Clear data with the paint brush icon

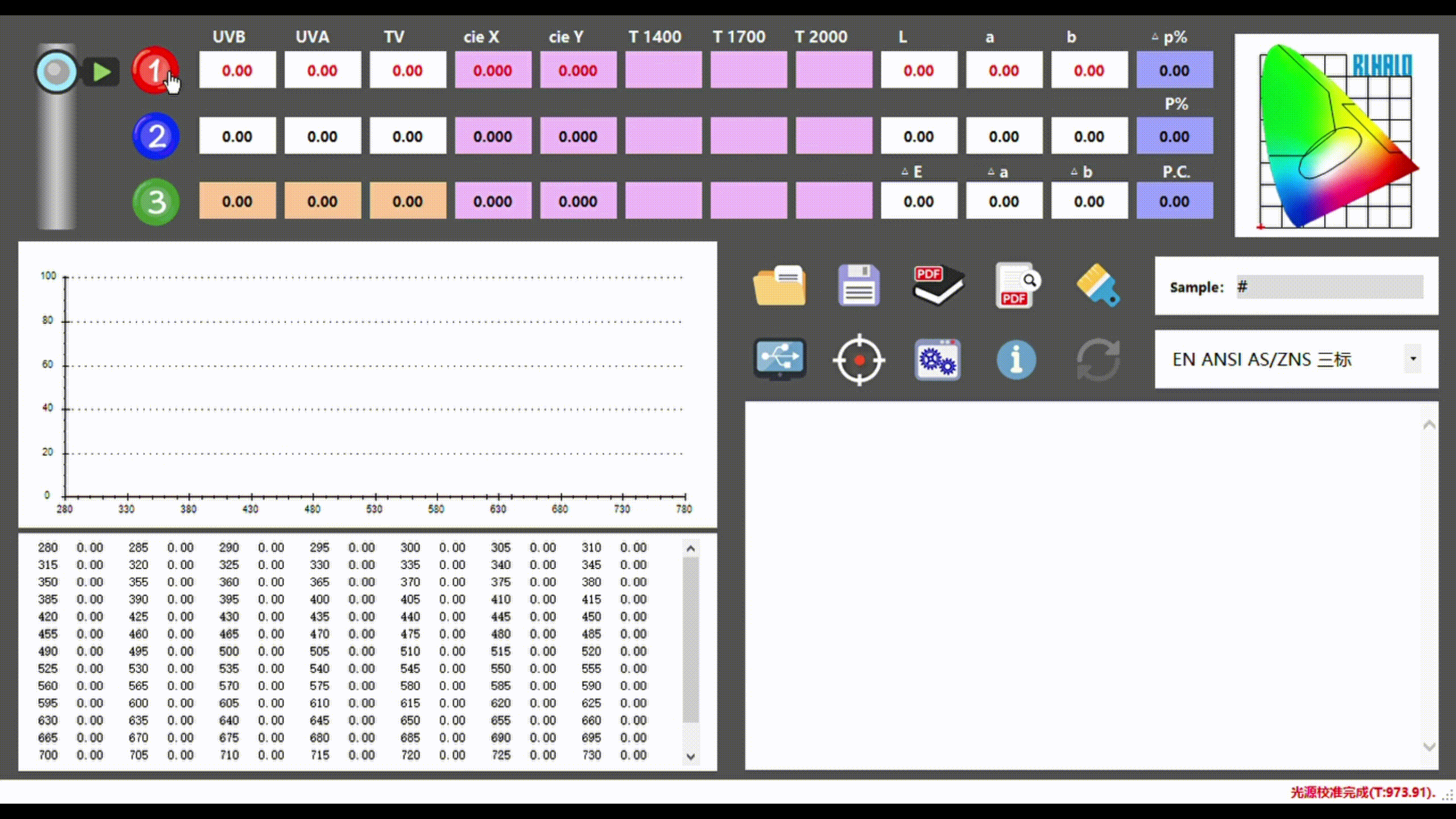[x=1098, y=286]
